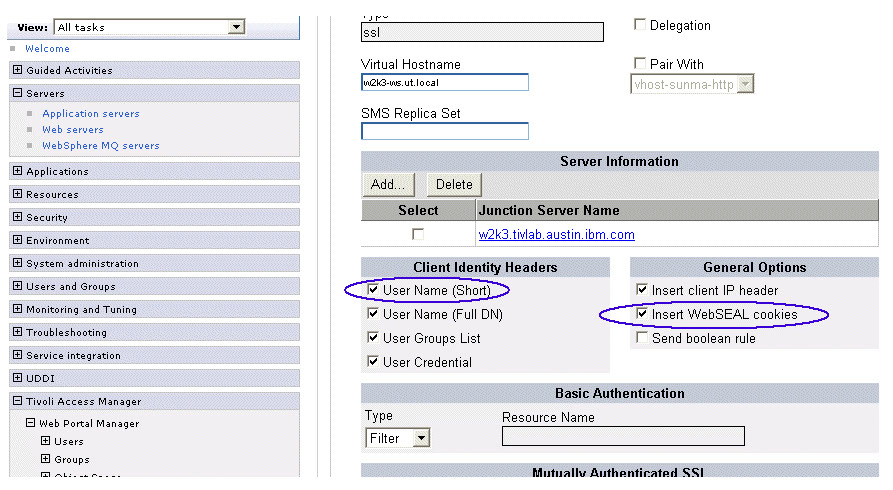Open the vhost-sunma-http dropdown
893x490 pixels.
click(x=692, y=84)
